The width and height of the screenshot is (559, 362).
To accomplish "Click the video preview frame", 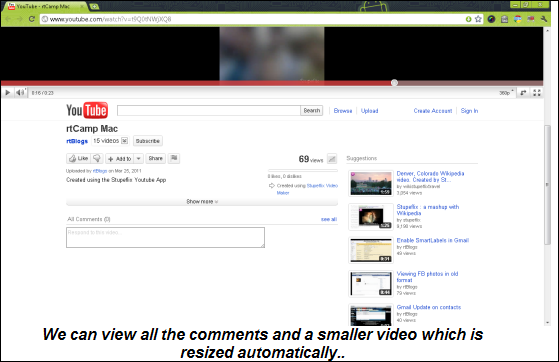I will (x=272, y=53).
